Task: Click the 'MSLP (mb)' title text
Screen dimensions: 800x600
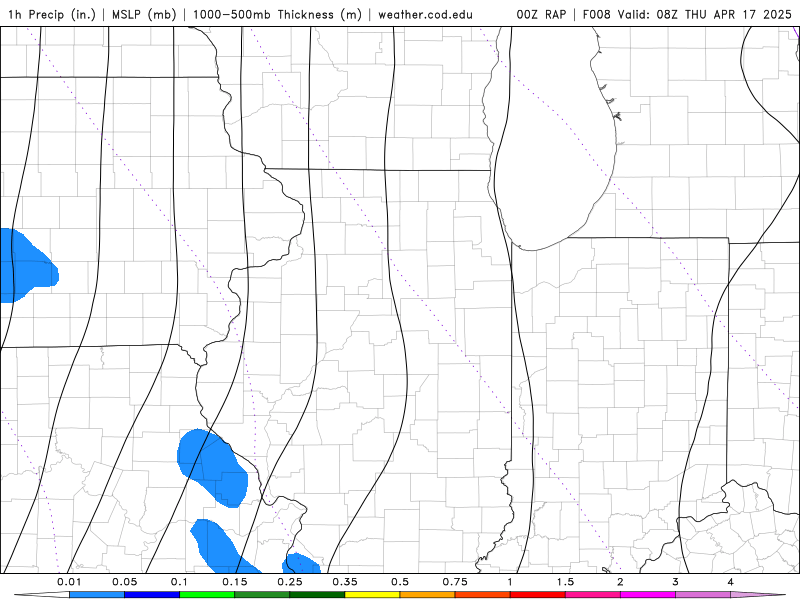Action: coord(144,14)
